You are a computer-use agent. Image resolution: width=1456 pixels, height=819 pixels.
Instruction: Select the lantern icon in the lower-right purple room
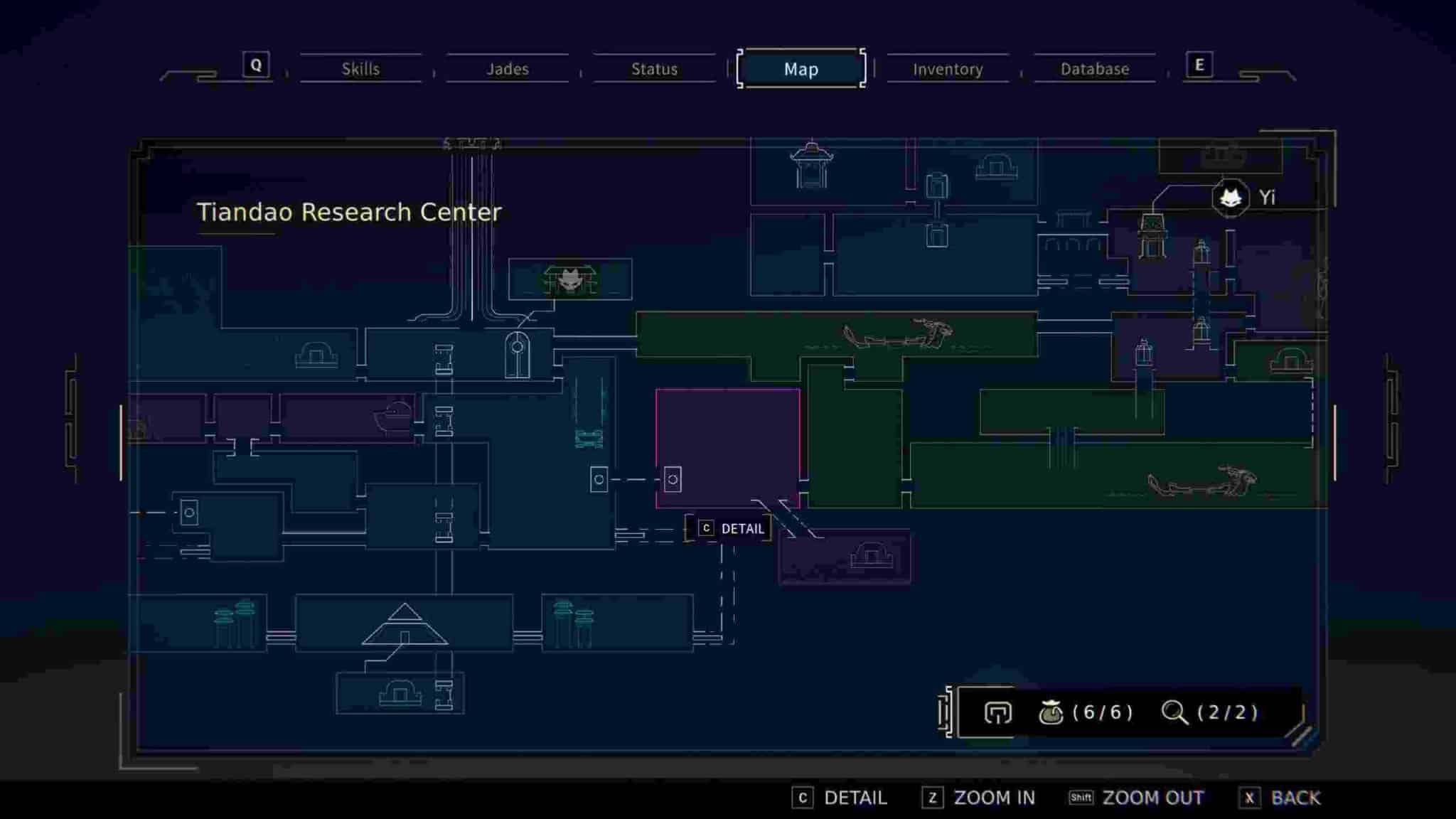pyautogui.click(x=1143, y=353)
